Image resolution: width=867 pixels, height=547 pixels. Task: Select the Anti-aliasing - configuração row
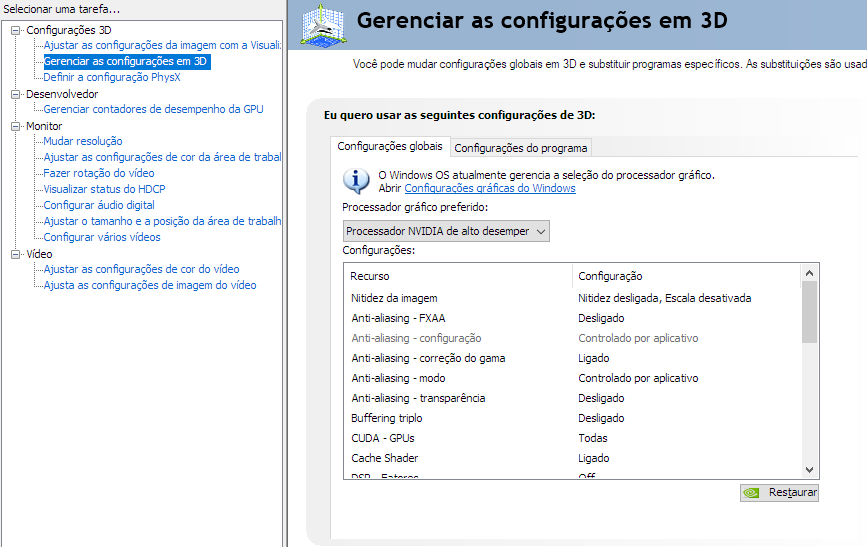572,338
